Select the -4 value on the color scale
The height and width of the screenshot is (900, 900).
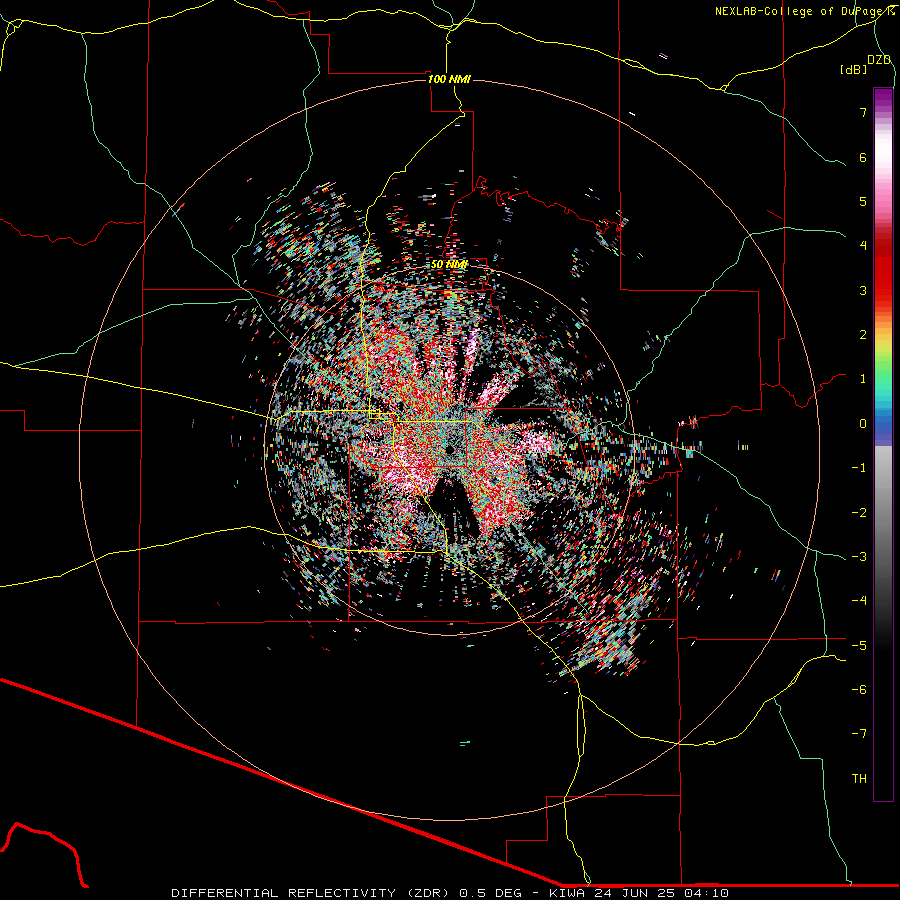(x=859, y=600)
